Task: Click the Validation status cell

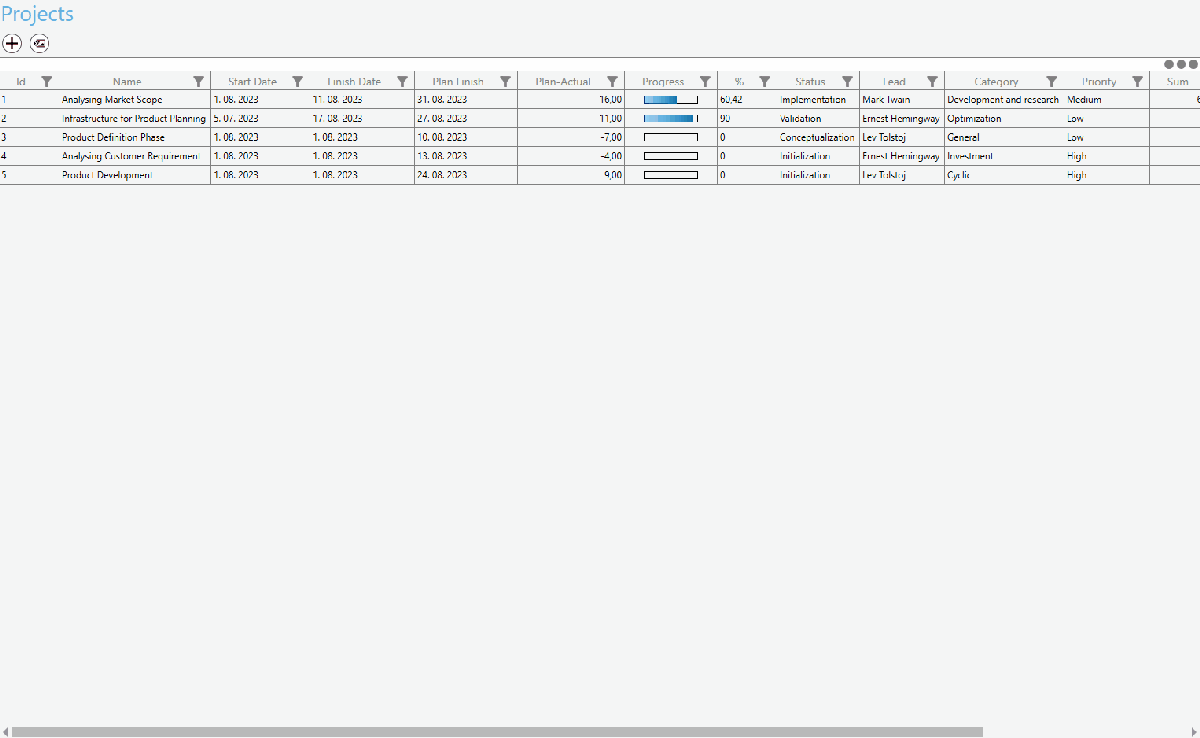Action: pos(801,119)
